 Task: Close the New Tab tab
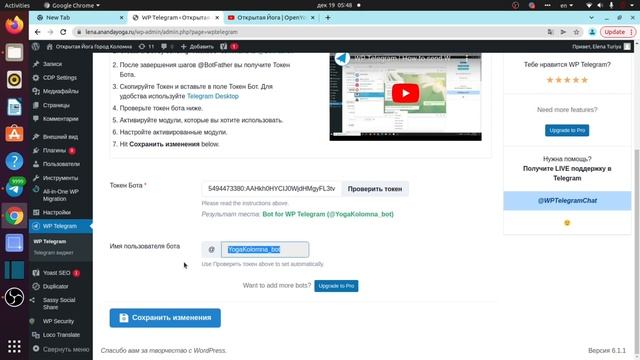point(122,18)
